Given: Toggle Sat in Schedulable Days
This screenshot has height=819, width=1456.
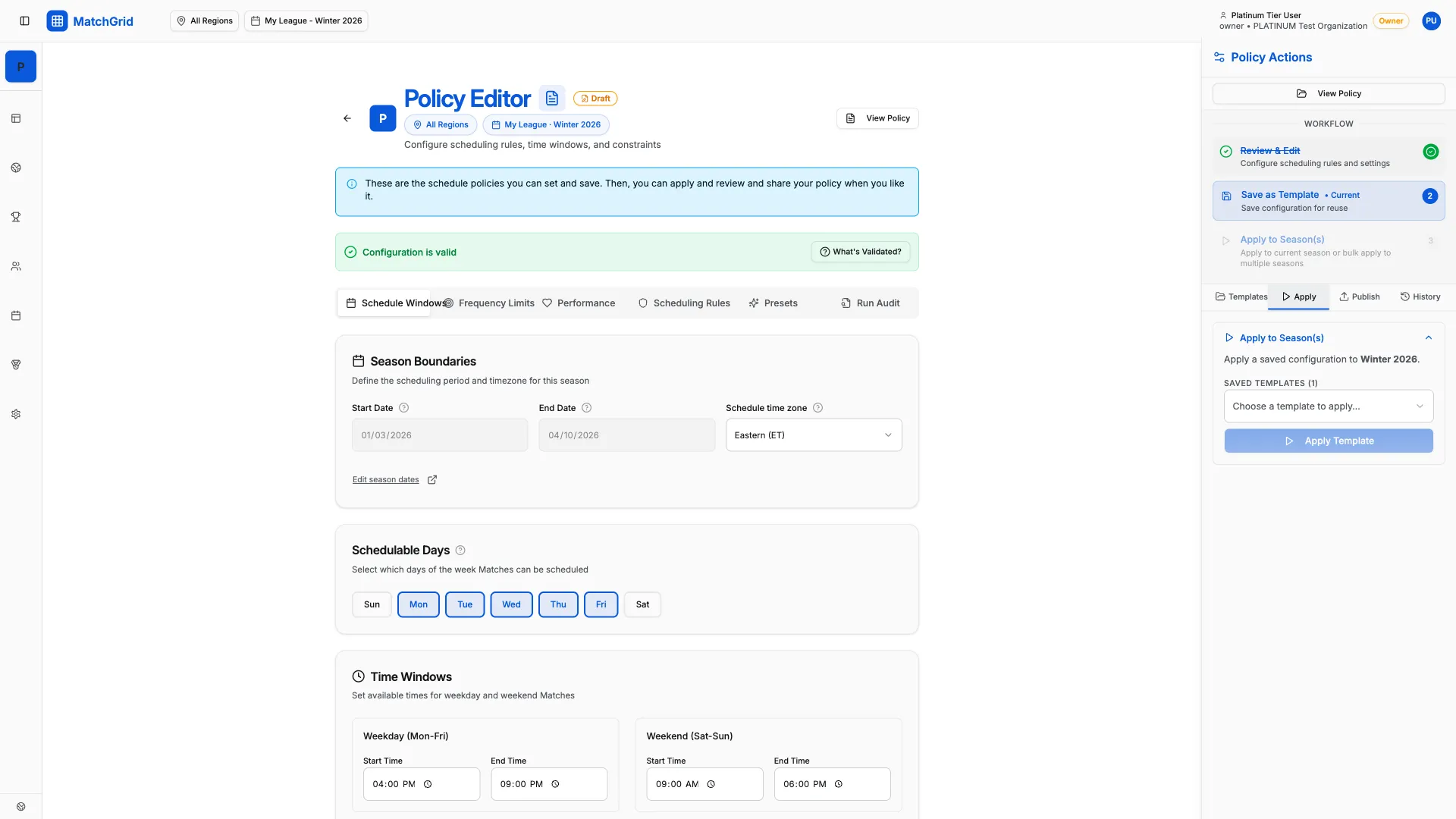Looking at the screenshot, I should coord(642,604).
